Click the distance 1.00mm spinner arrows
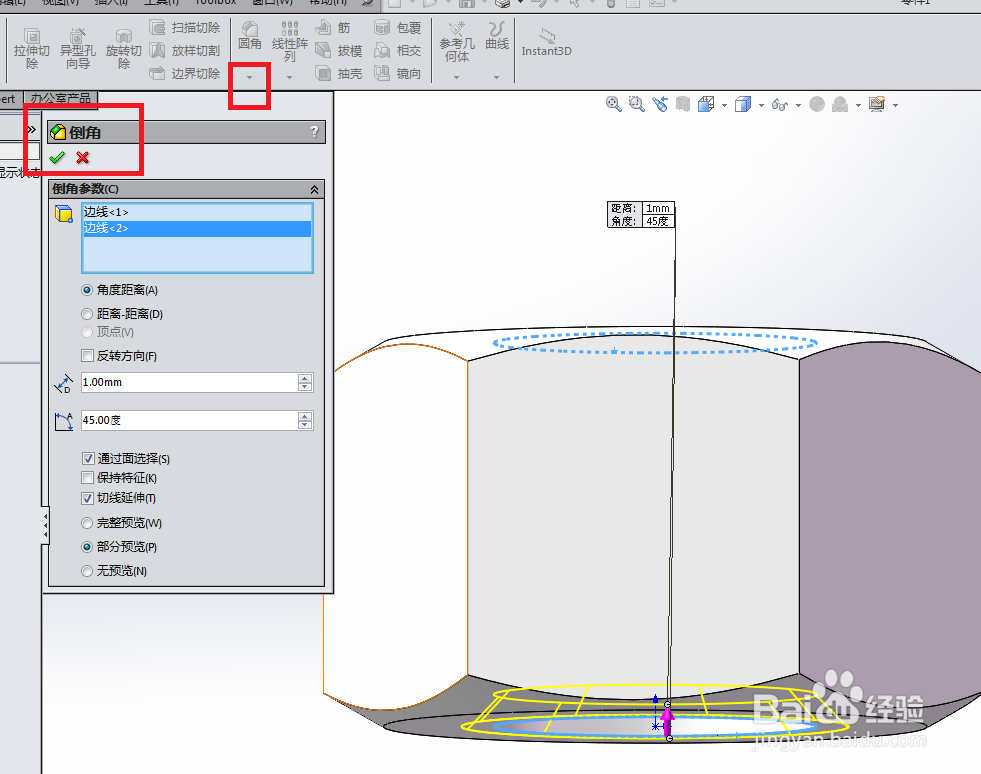The height and width of the screenshot is (774, 981). click(x=305, y=382)
